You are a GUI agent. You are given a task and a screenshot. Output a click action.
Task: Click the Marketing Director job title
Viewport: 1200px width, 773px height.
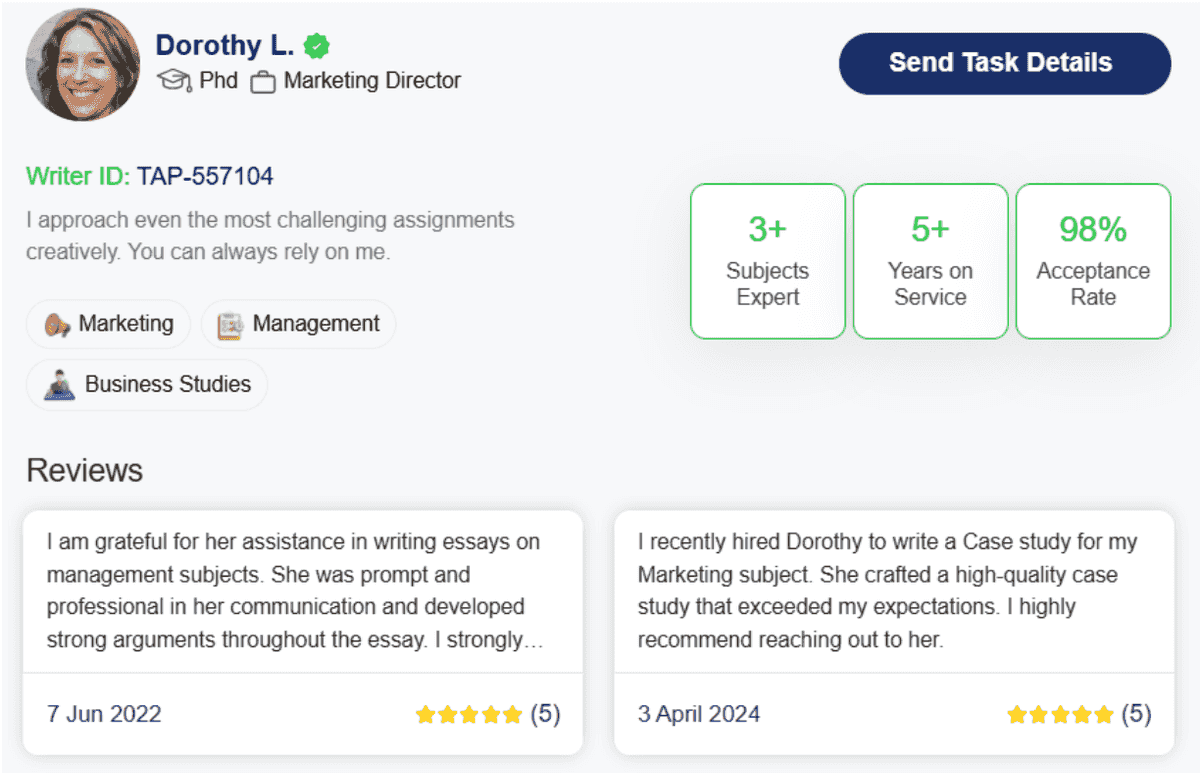coord(372,81)
